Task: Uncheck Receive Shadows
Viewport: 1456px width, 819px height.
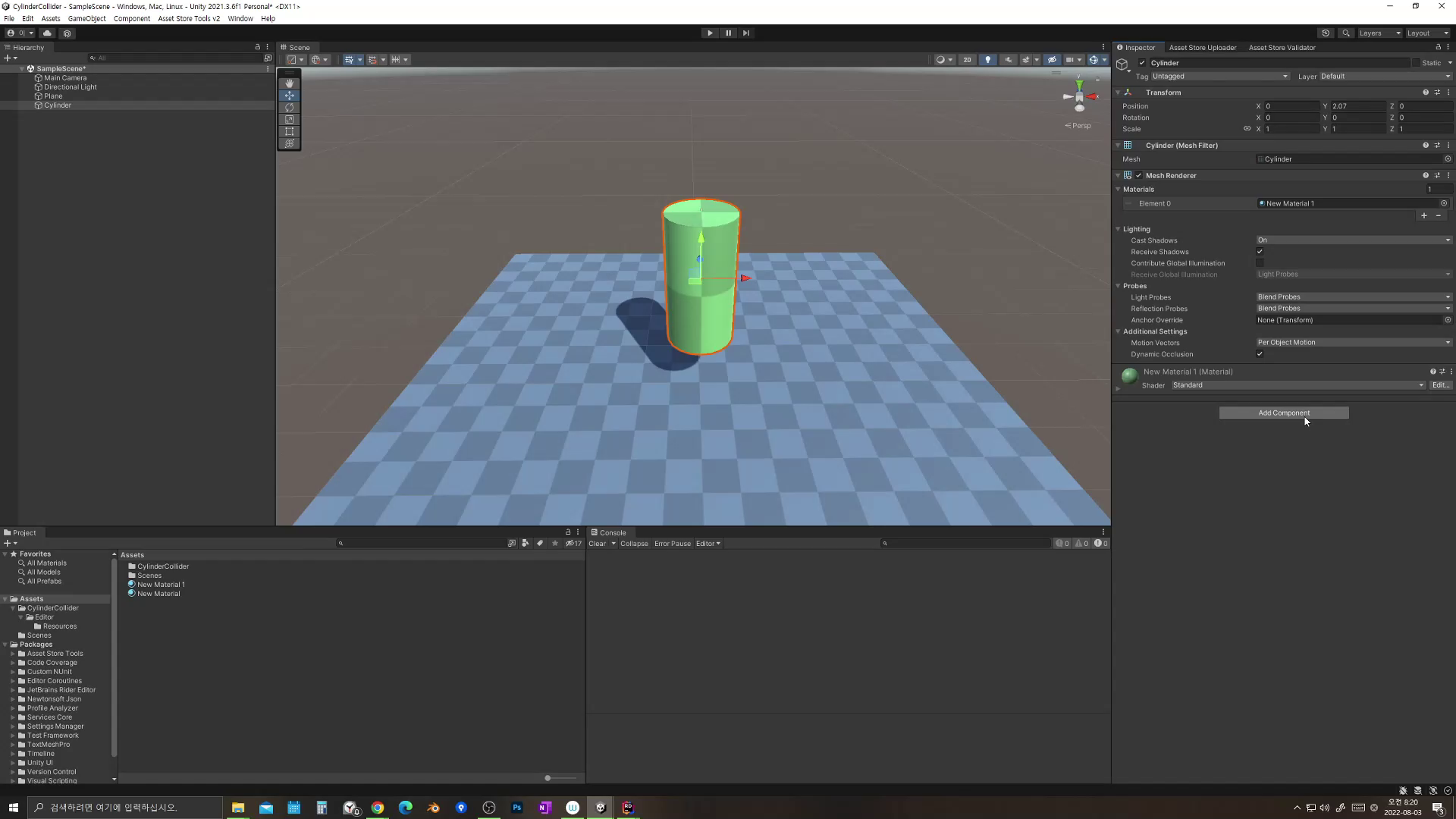Action: coord(1260,252)
